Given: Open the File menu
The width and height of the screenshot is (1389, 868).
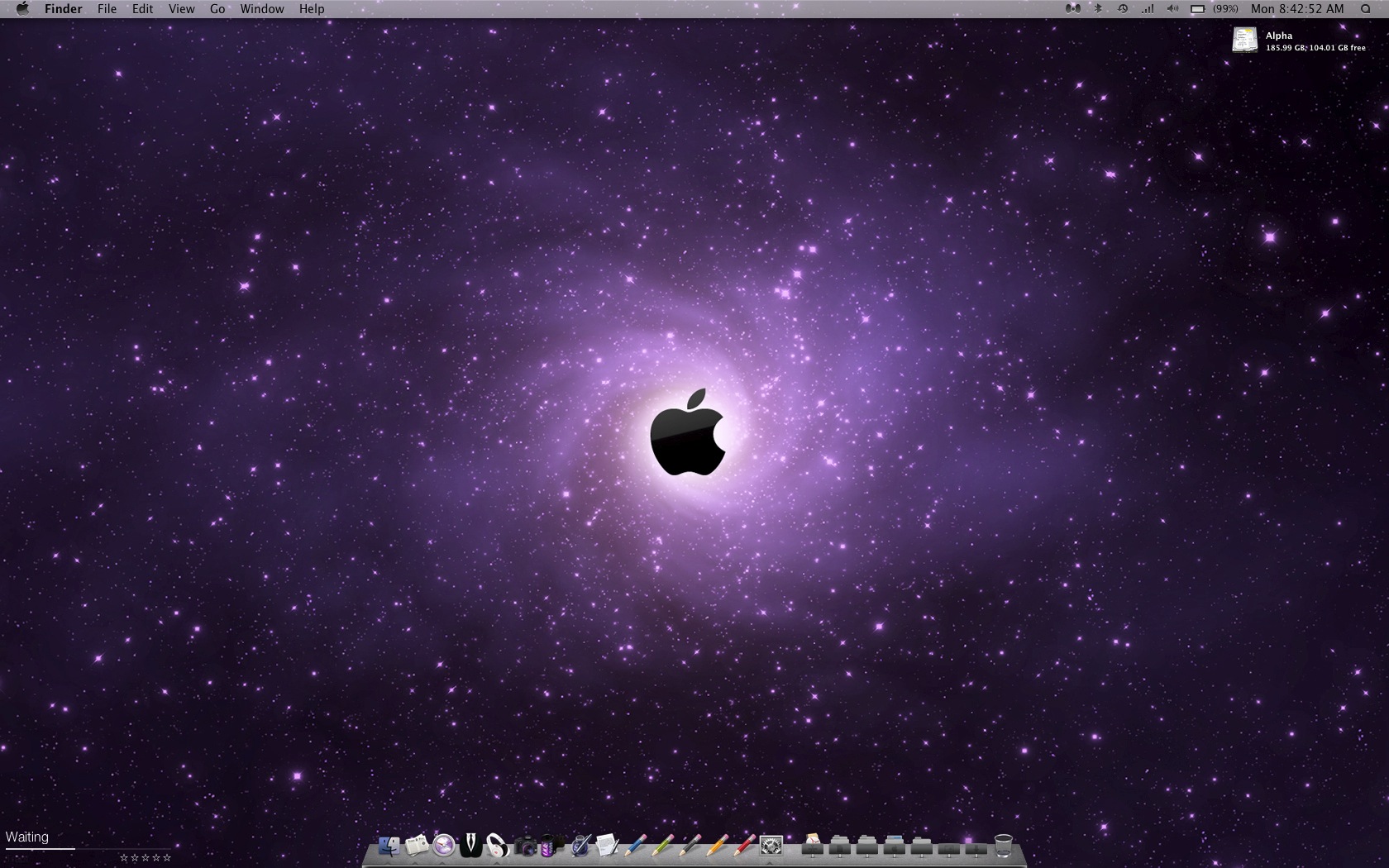Looking at the screenshot, I should click(107, 9).
